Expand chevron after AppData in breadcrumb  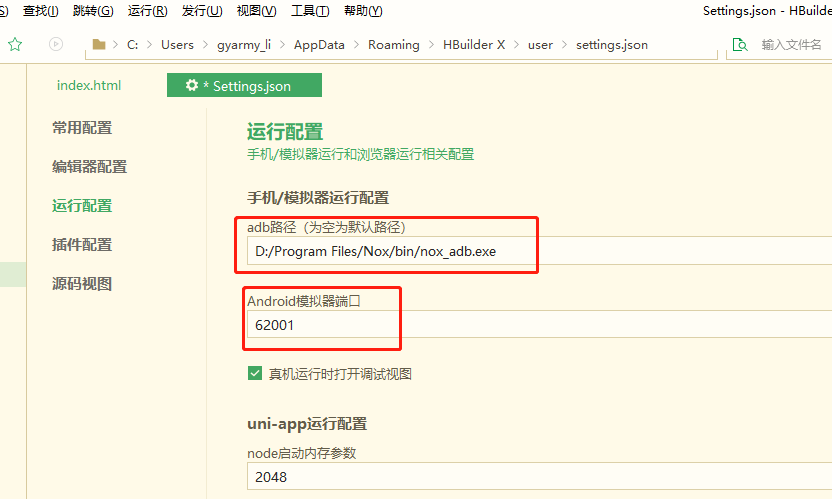coord(357,45)
